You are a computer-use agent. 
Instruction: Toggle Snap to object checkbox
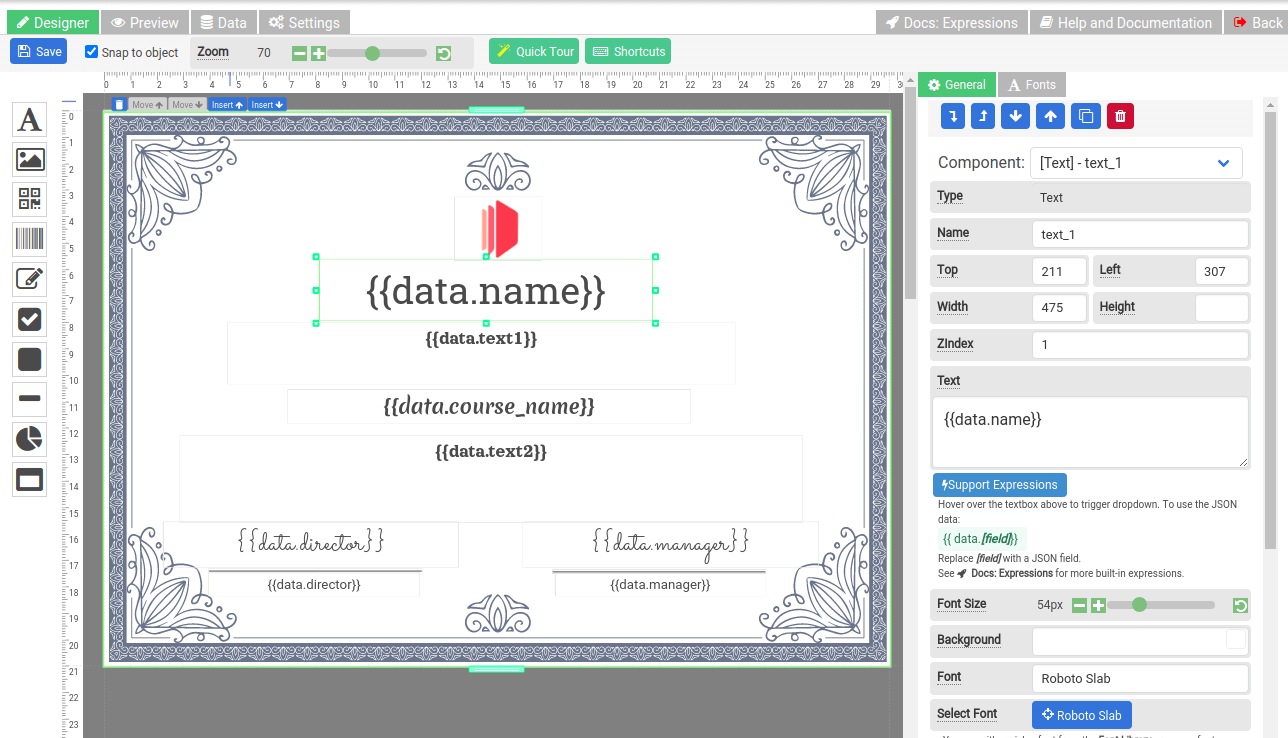coord(92,52)
